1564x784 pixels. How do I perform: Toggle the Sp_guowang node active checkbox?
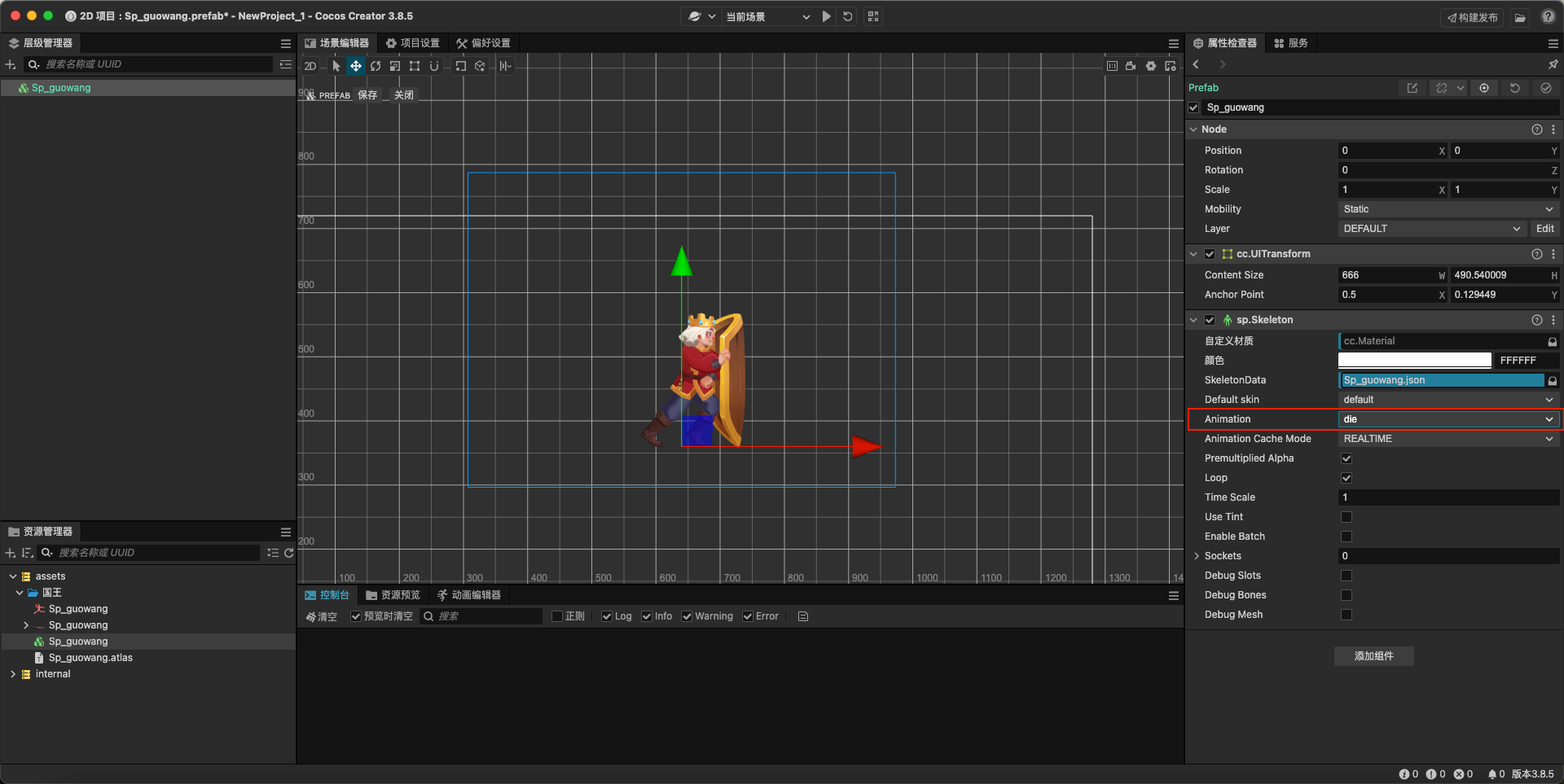1193,107
